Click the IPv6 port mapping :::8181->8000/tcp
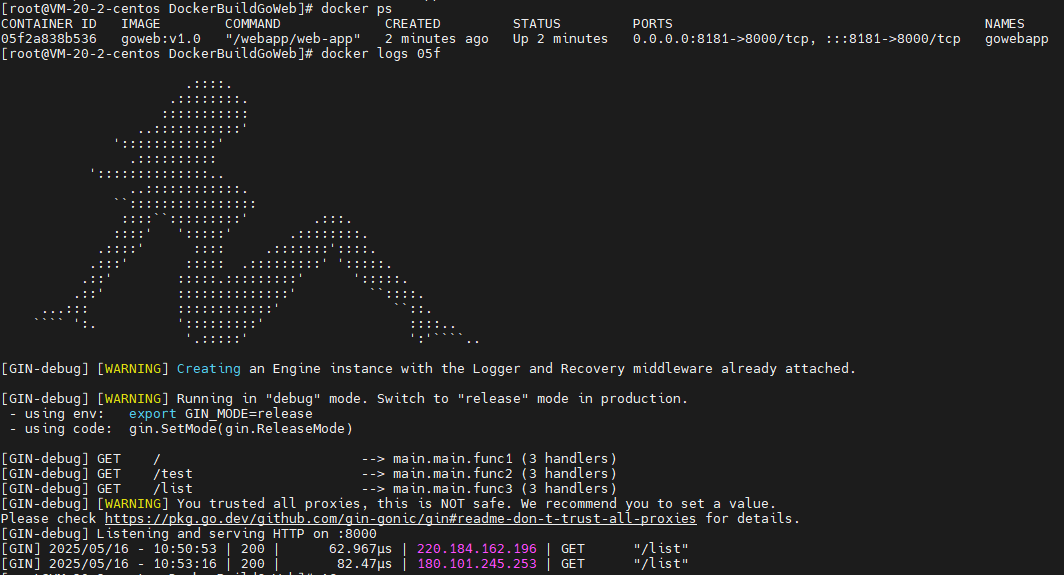This screenshot has height=575, width=1064. [x=893, y=39]
